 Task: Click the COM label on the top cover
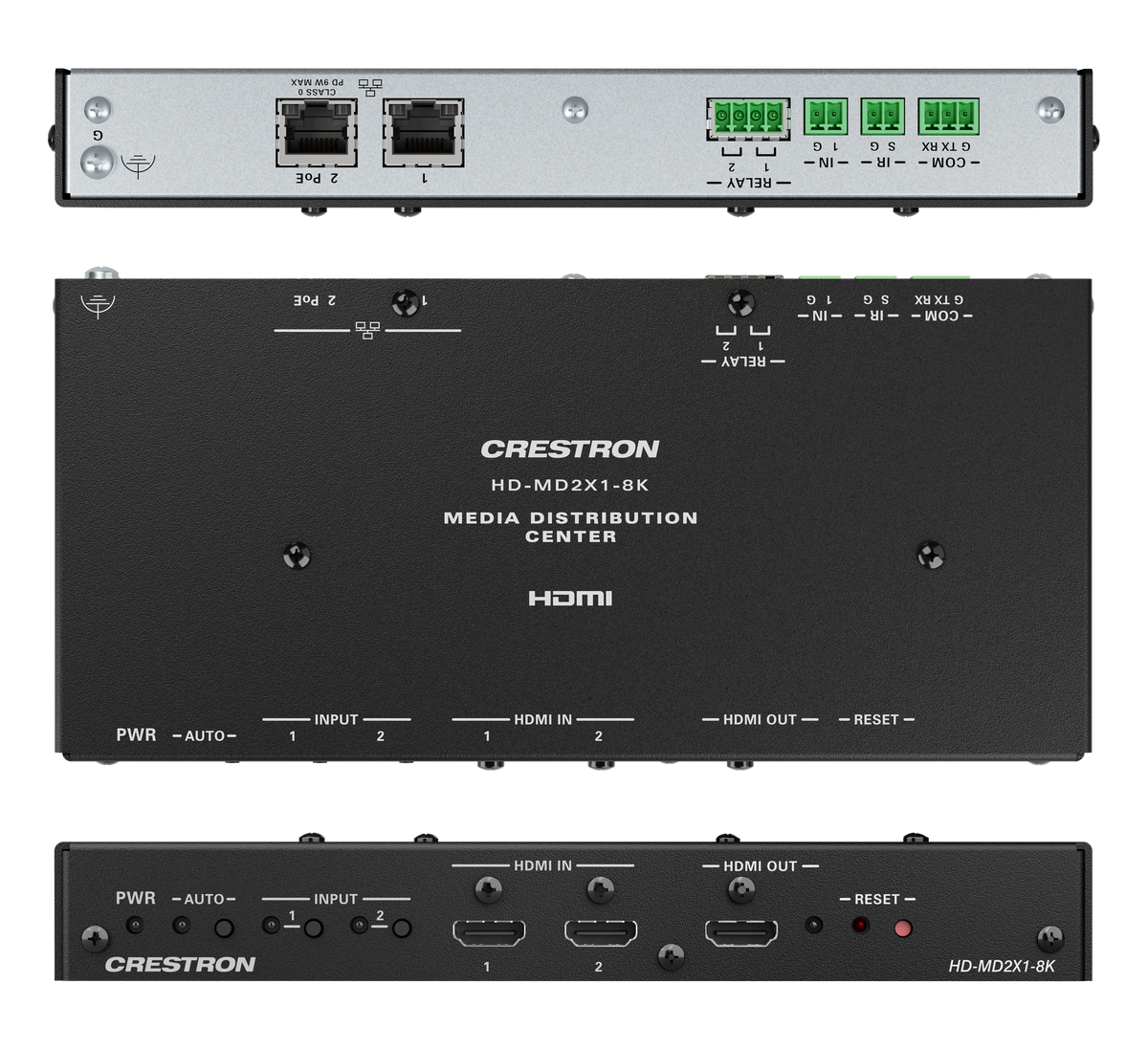click(x=941, y=316)
